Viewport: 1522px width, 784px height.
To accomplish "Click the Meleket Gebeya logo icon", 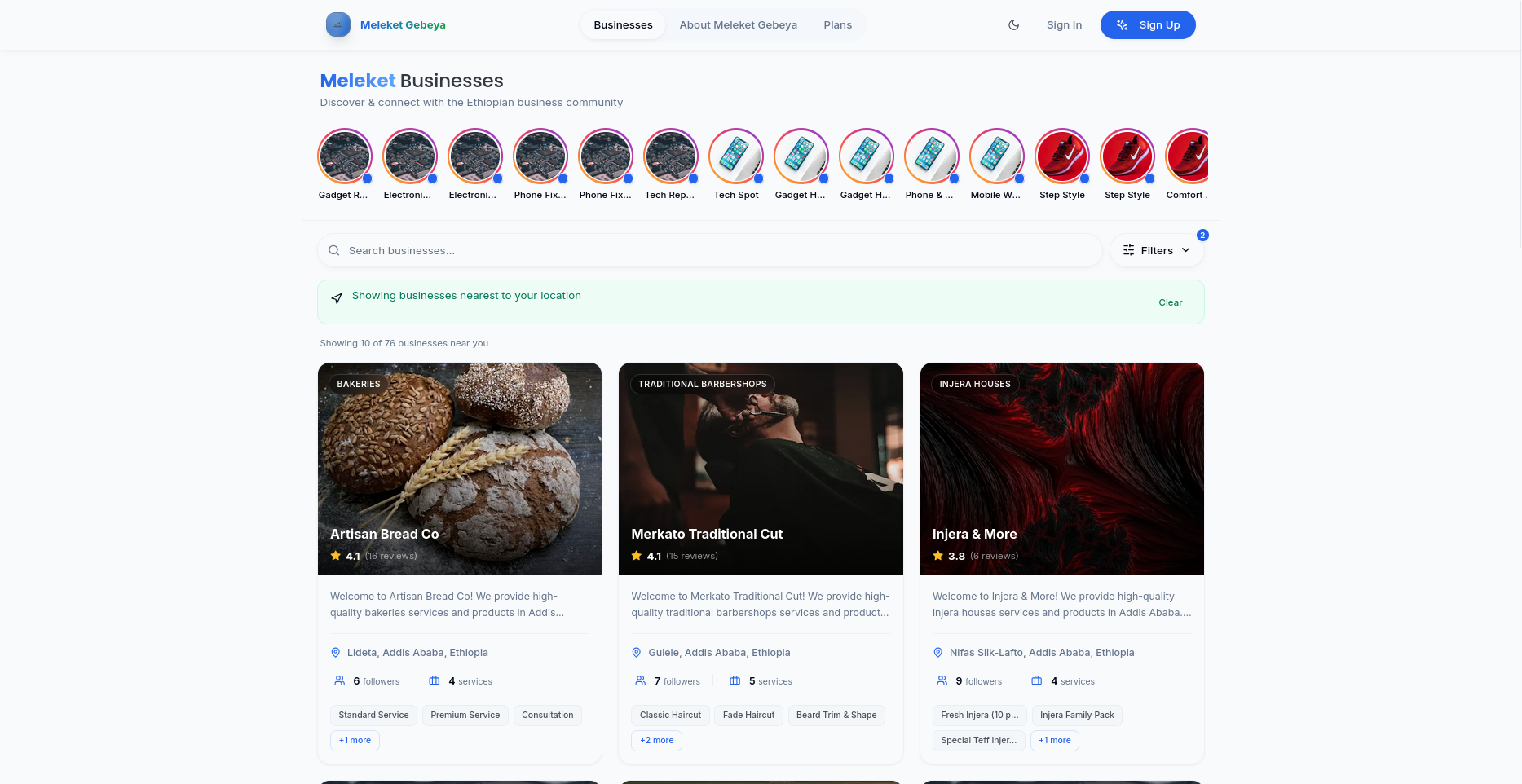I will (x=338, y=25).
